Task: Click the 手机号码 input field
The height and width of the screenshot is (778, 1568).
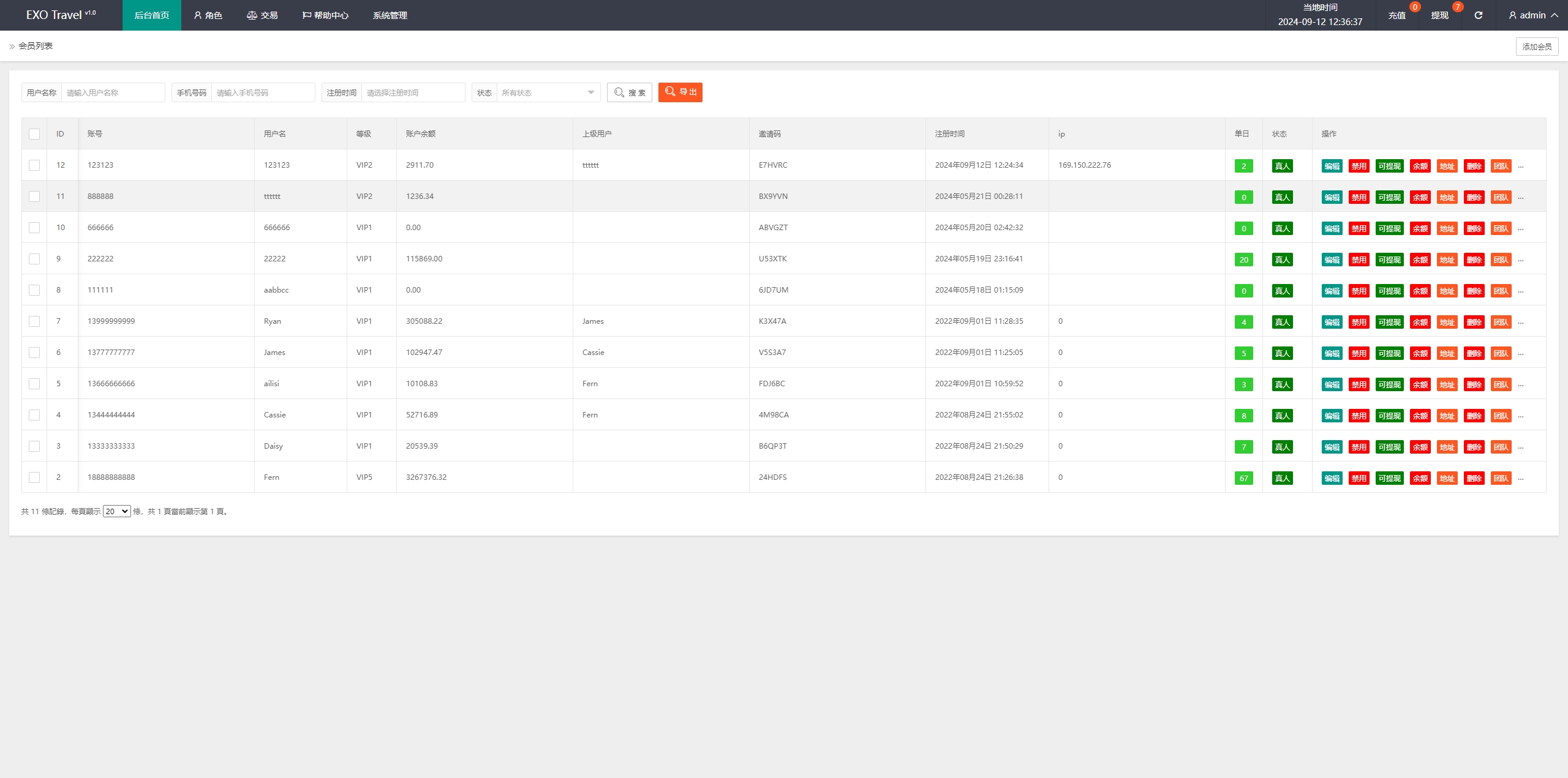Action: tap(264, 92)
